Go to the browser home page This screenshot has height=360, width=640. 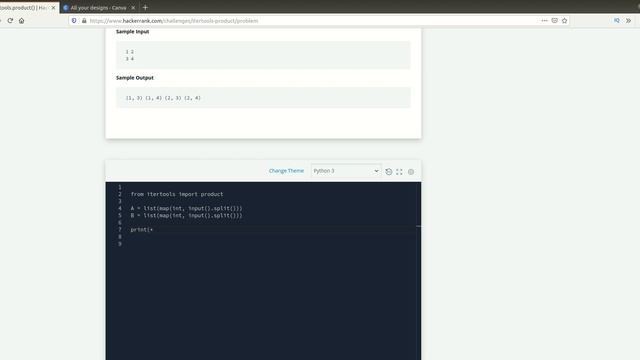coord(21,20)
